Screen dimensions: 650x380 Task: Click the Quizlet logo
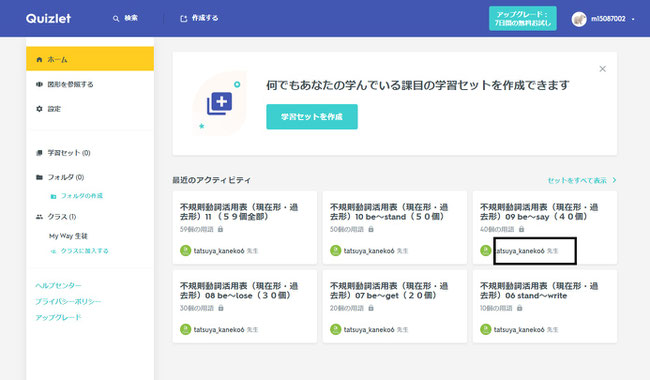coord(48,18)
